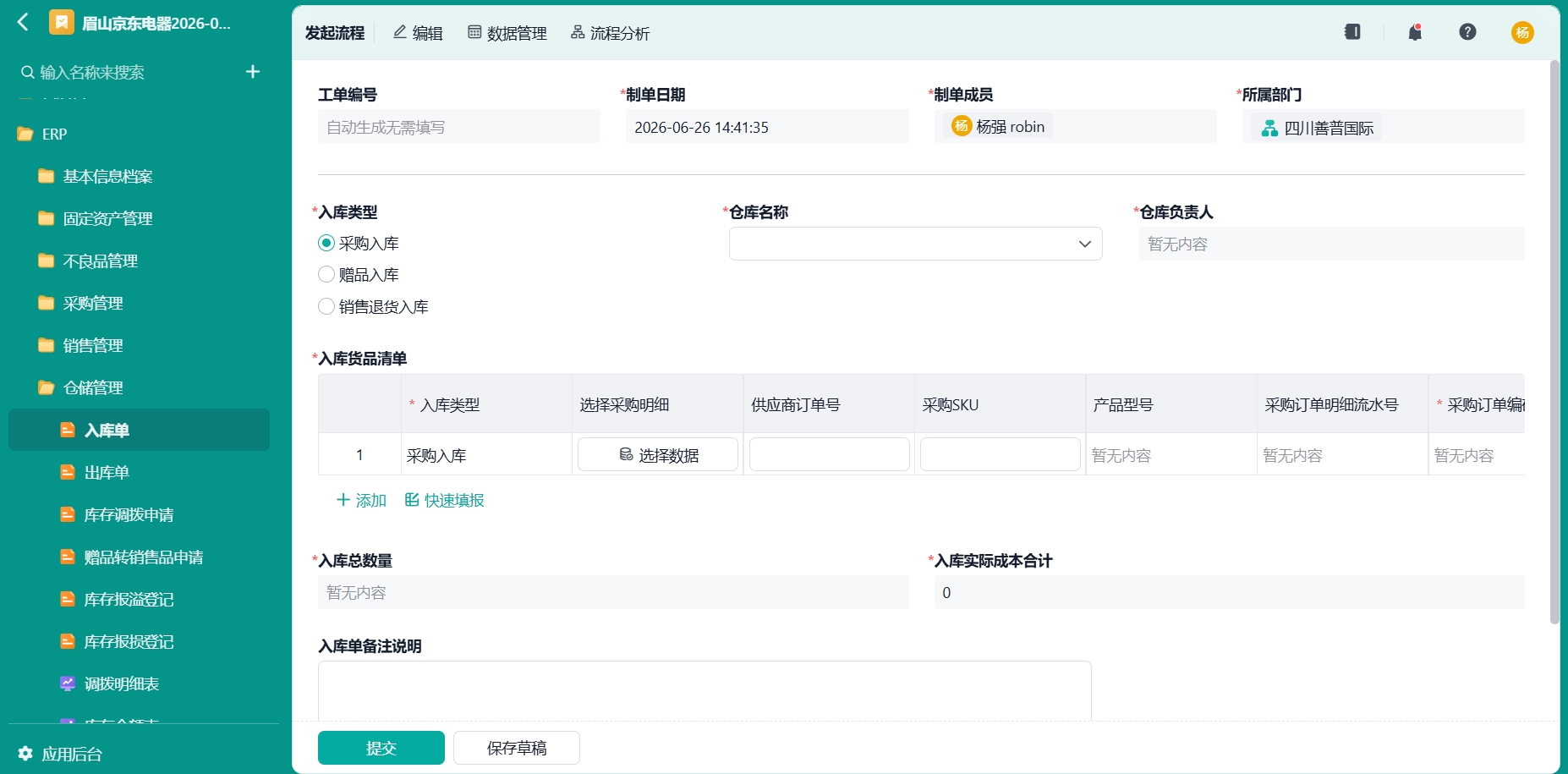This screenshot has width=1568, height=774.
Task: Expand the ERP folder
Action: [25, 134]
